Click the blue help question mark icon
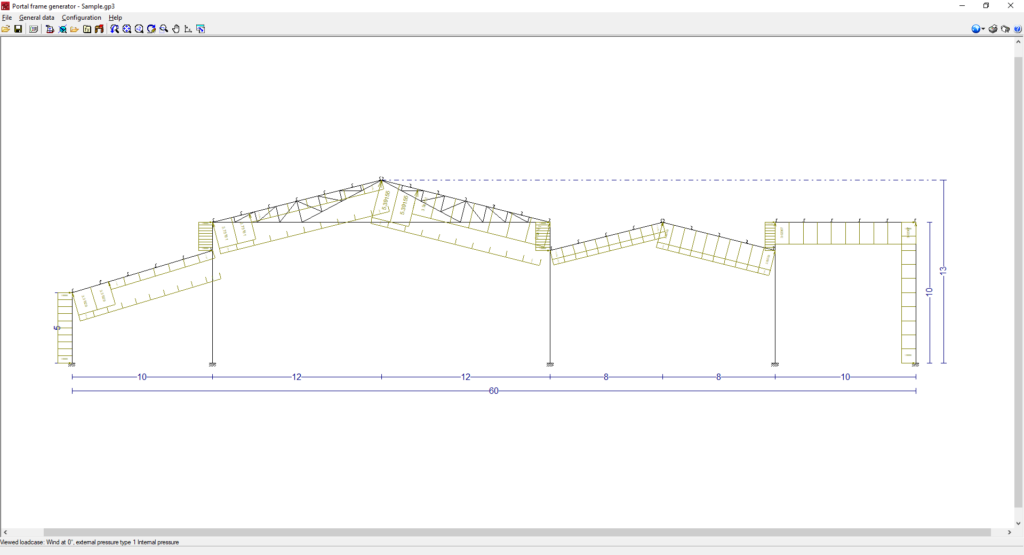Screen dimensions: 1024x555 [x=1017, y=29]
